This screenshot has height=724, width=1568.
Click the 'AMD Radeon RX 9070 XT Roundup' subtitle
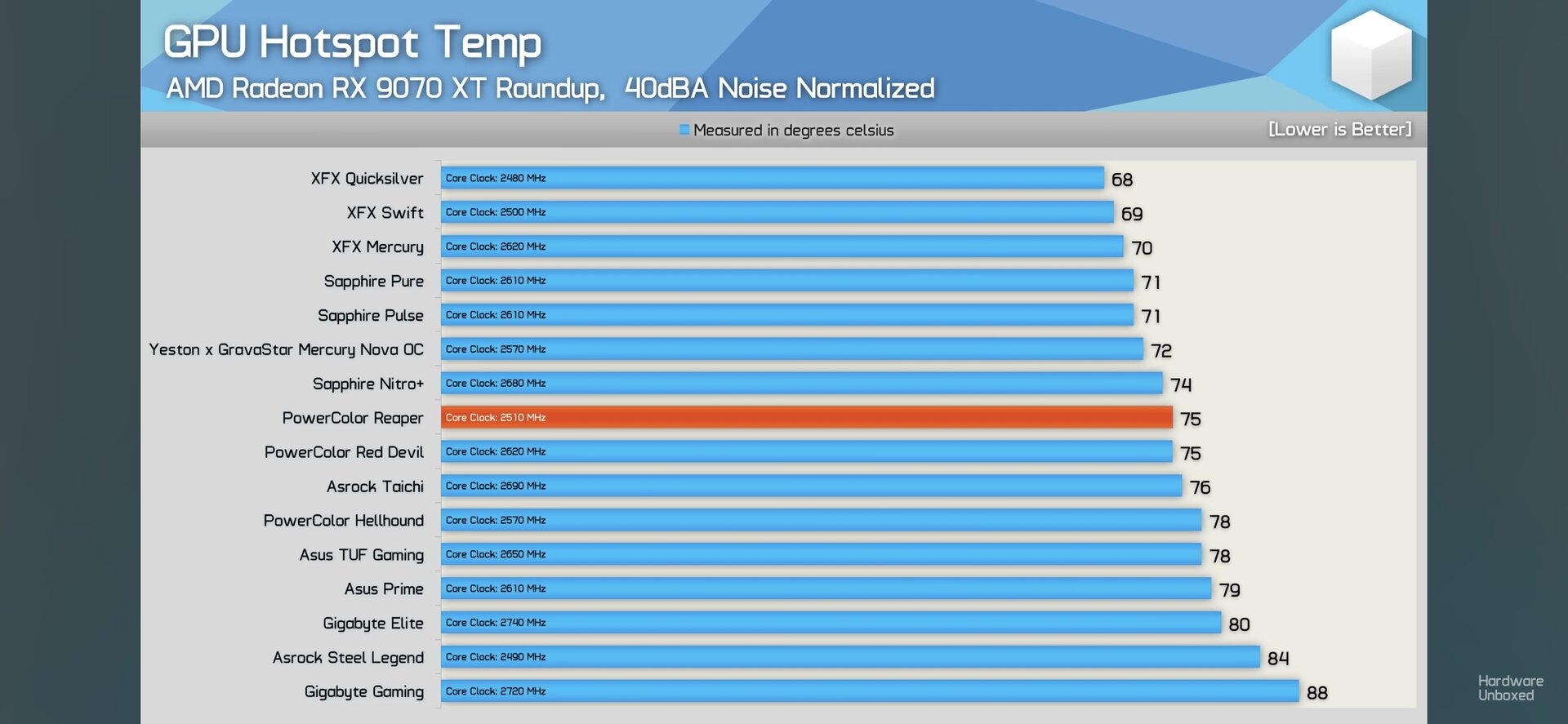tap(385, 88)
